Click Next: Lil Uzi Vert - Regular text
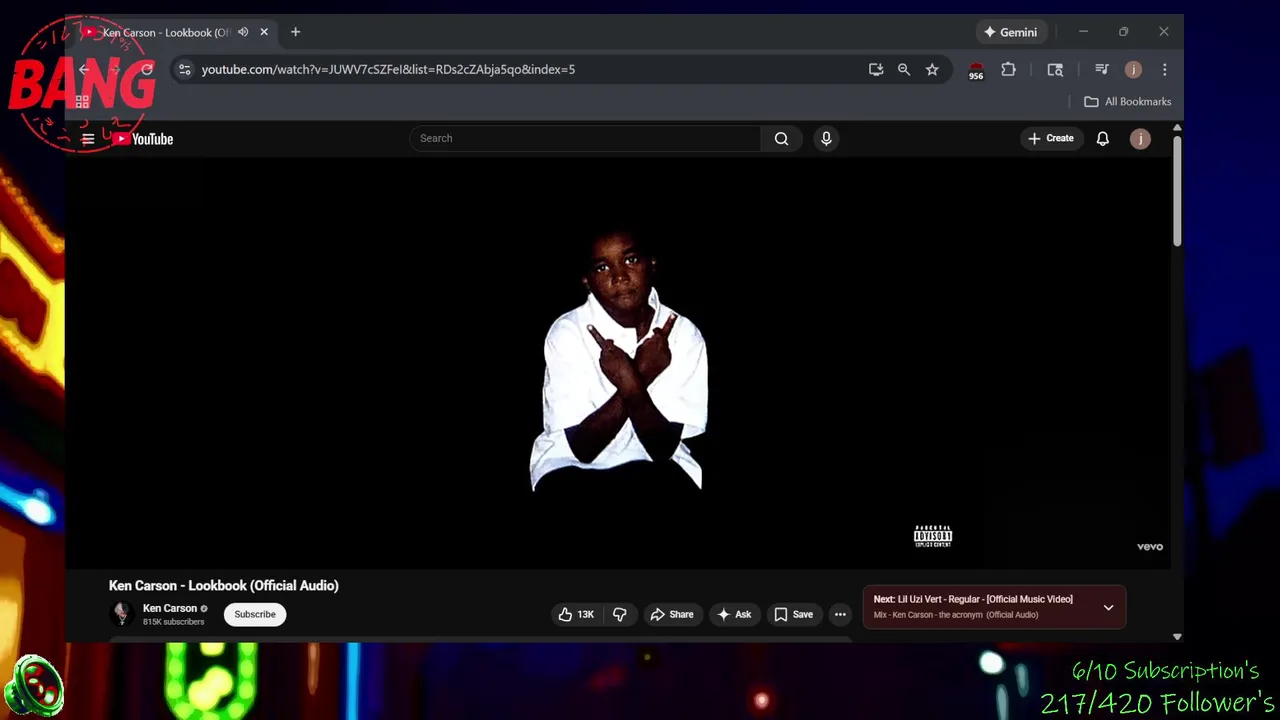Image resolution: width=1280 pixels, height=720 pixels. [x=973, y=599]
